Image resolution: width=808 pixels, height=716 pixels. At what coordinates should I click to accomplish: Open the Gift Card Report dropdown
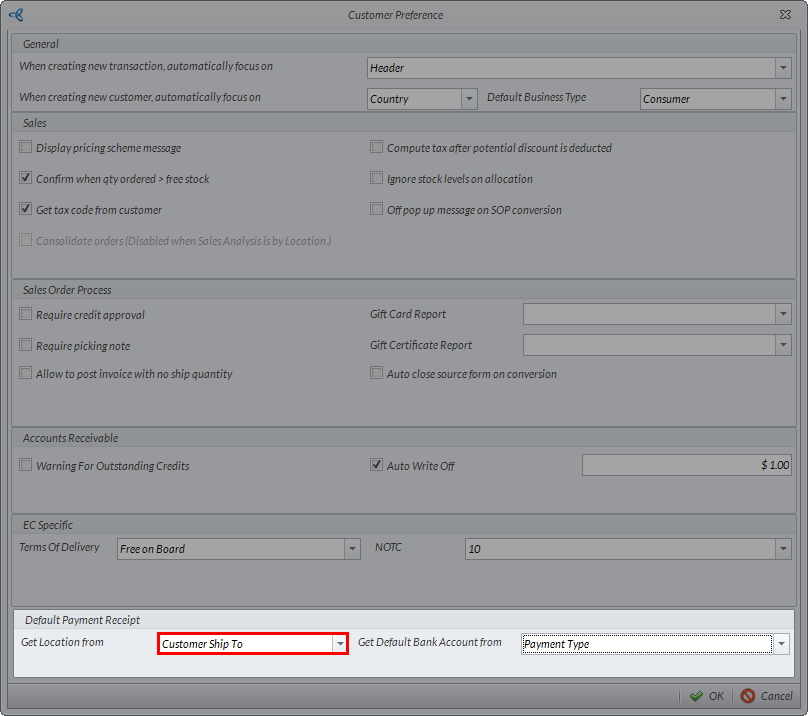click(783, 314)
